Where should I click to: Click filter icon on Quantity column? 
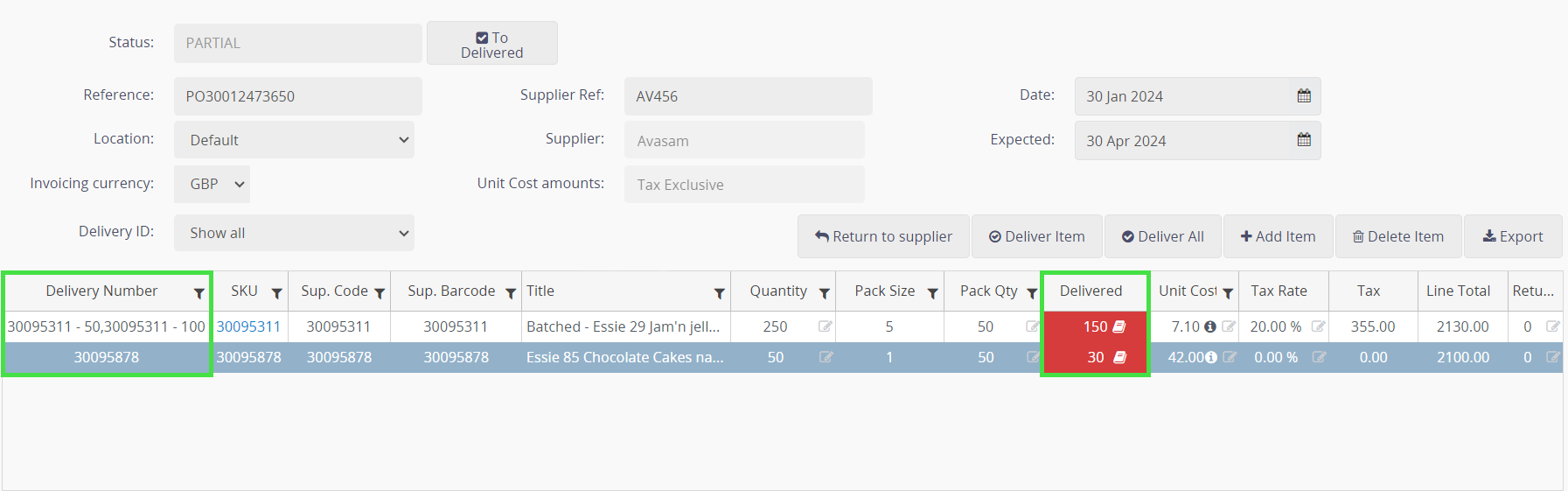[824, 293]
